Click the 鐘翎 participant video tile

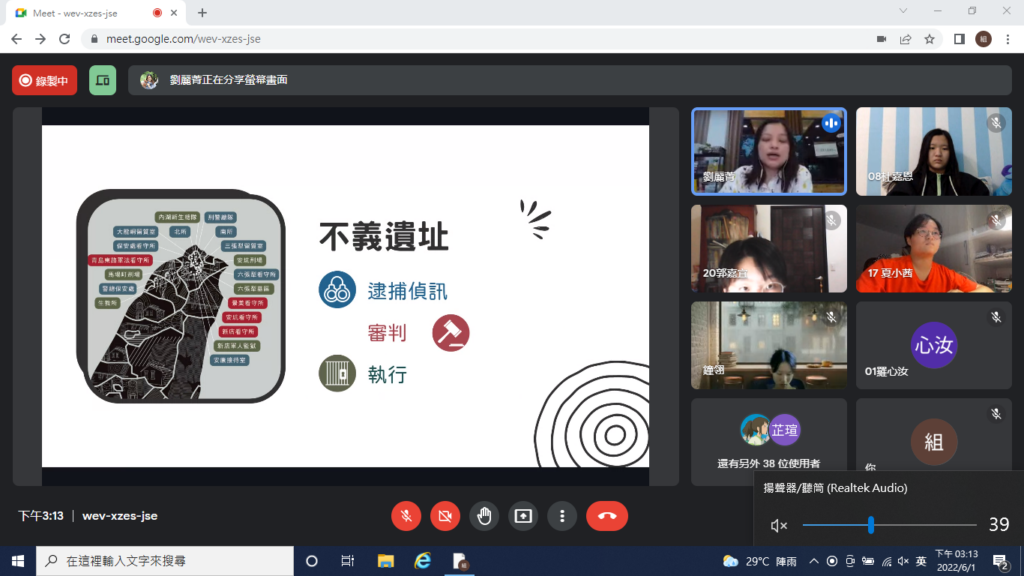coord(769,345)
